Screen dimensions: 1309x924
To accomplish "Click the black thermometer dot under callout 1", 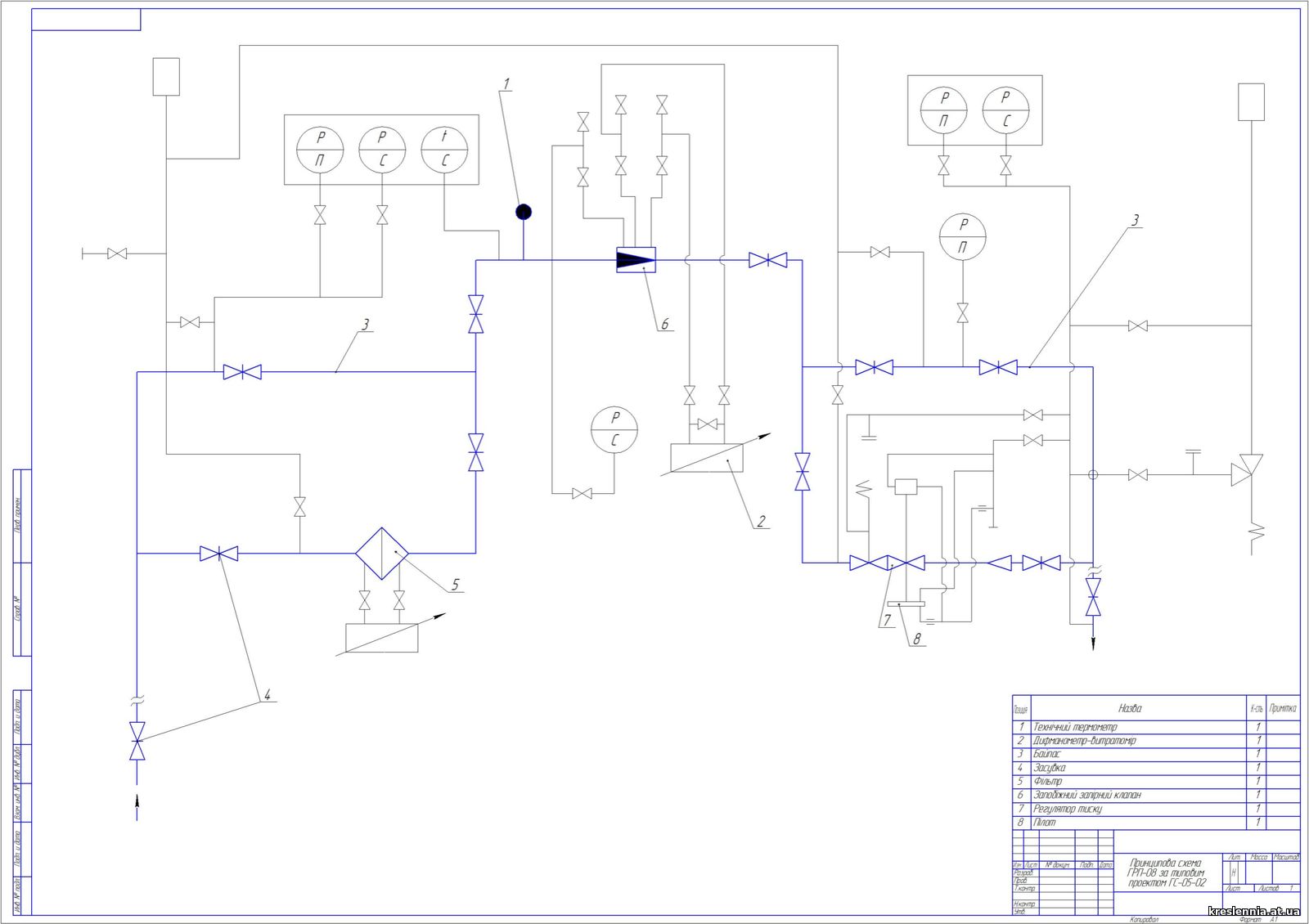I will [x=524, y=213].
